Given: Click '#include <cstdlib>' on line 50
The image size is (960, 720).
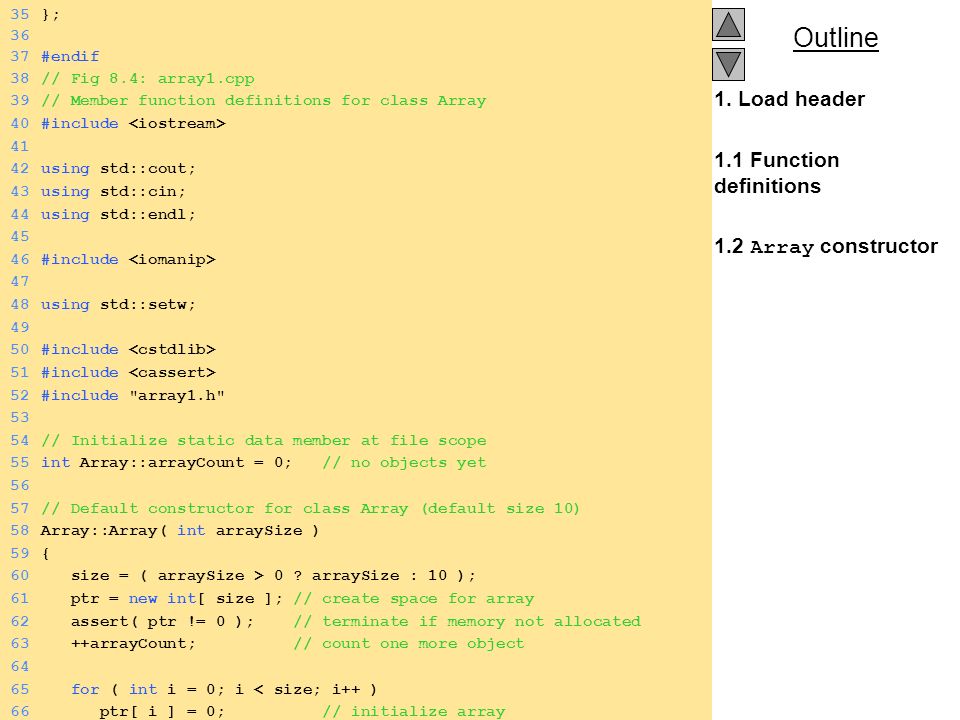Looking at the screenshot, I should point(128,350).
